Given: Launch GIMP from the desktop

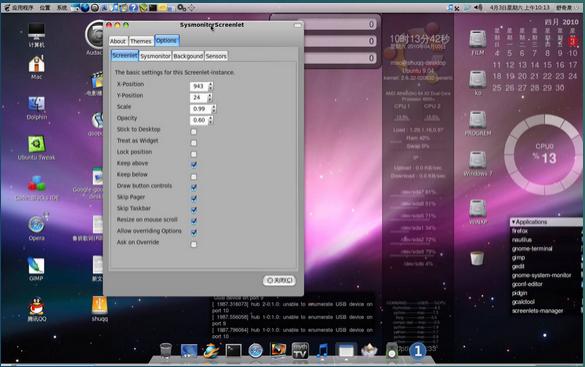Looking at the screenshot, I should [37, 266].
